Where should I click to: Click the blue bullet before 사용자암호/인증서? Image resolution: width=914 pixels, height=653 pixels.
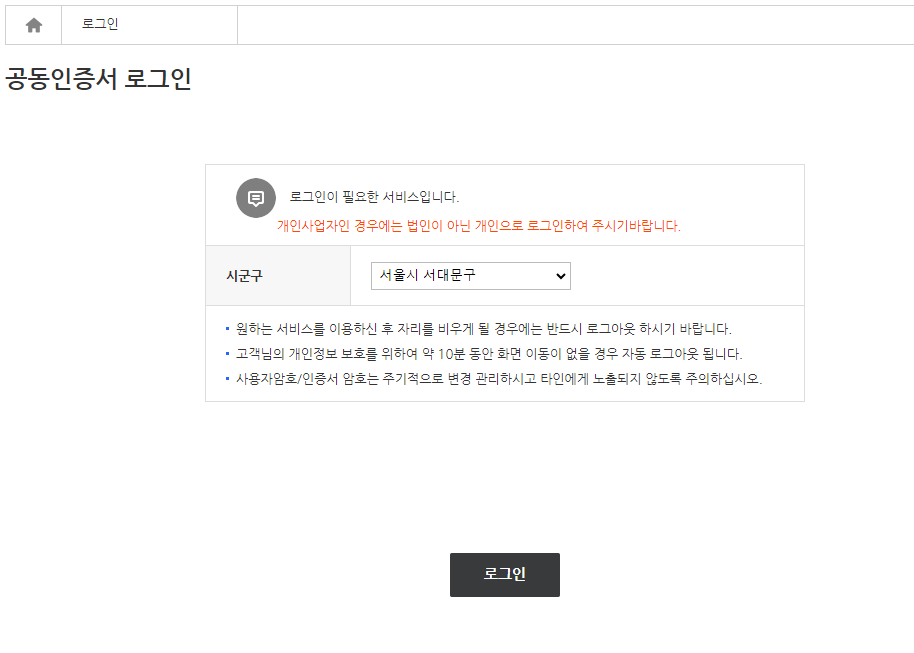click(x=227, y=378)
